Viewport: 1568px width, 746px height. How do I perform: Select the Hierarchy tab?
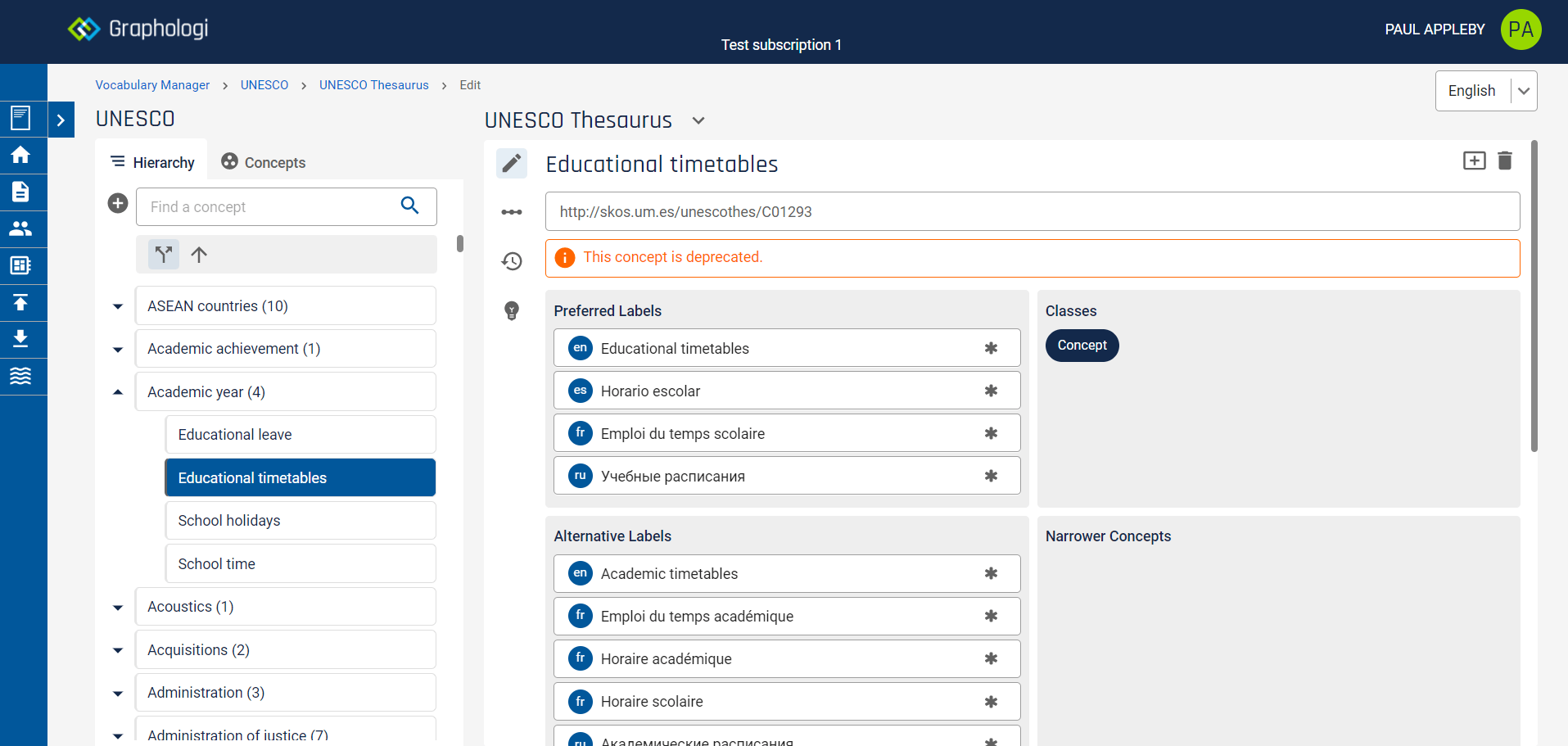[x=153, y=162]
